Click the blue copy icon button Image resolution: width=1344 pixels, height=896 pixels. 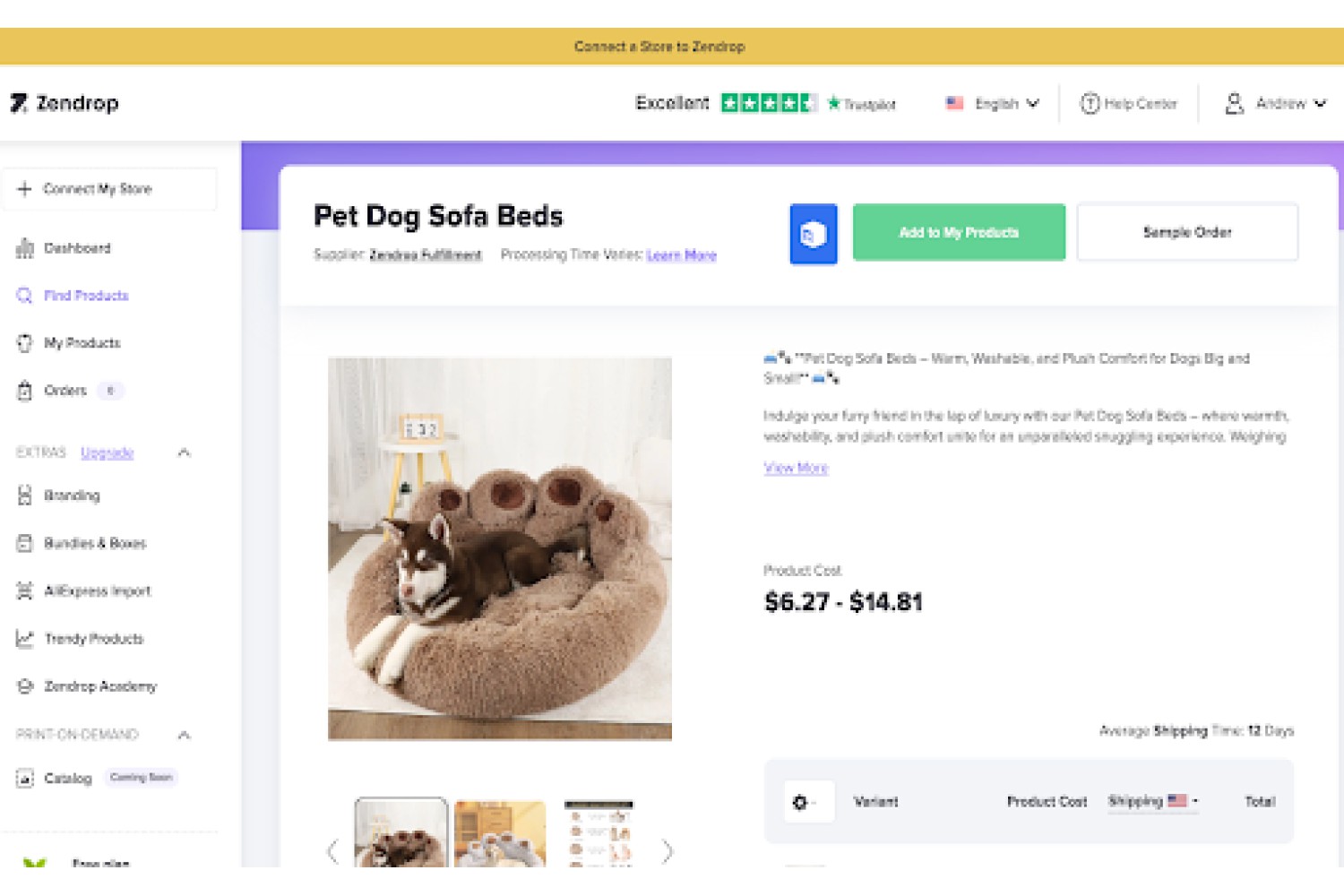(x=814, y=234)
